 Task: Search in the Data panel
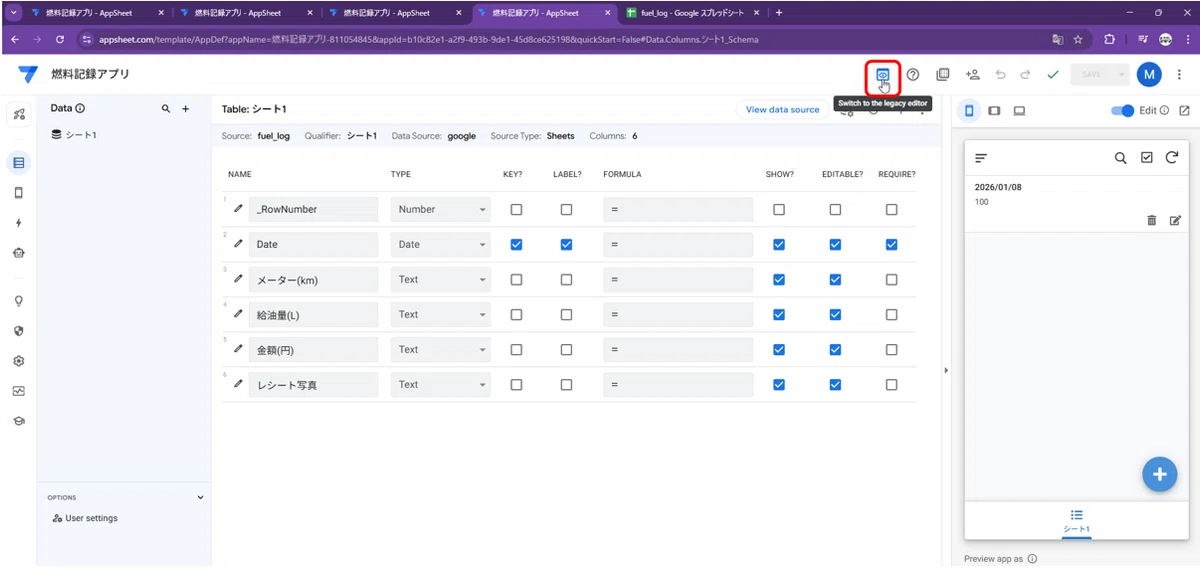(x=166, y=109)
